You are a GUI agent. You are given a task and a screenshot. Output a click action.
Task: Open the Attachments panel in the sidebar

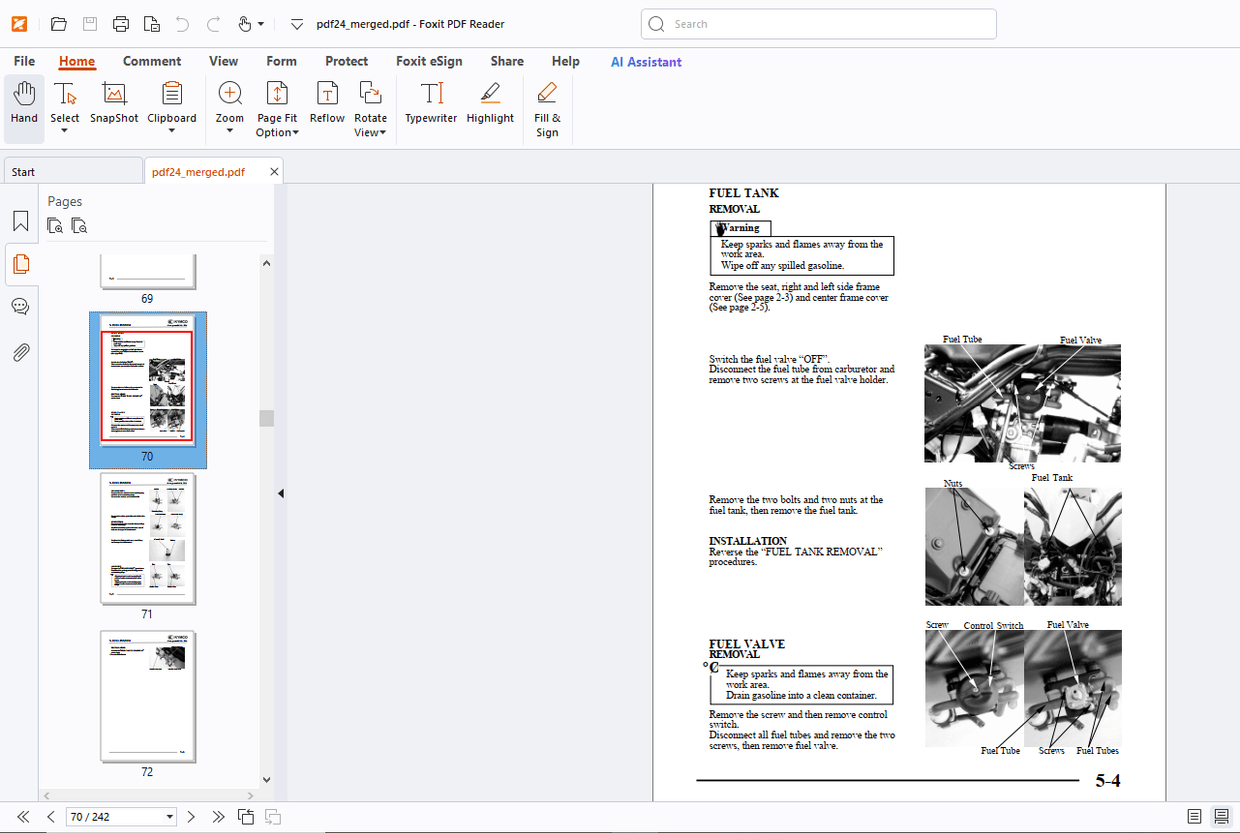click(x=20, y=351)
